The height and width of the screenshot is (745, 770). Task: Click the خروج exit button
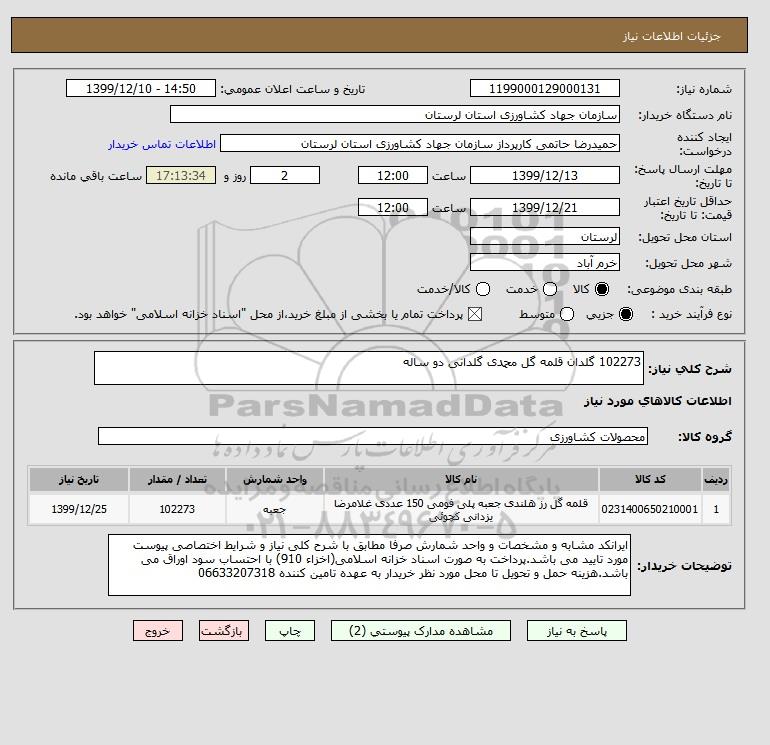(158, 631)
